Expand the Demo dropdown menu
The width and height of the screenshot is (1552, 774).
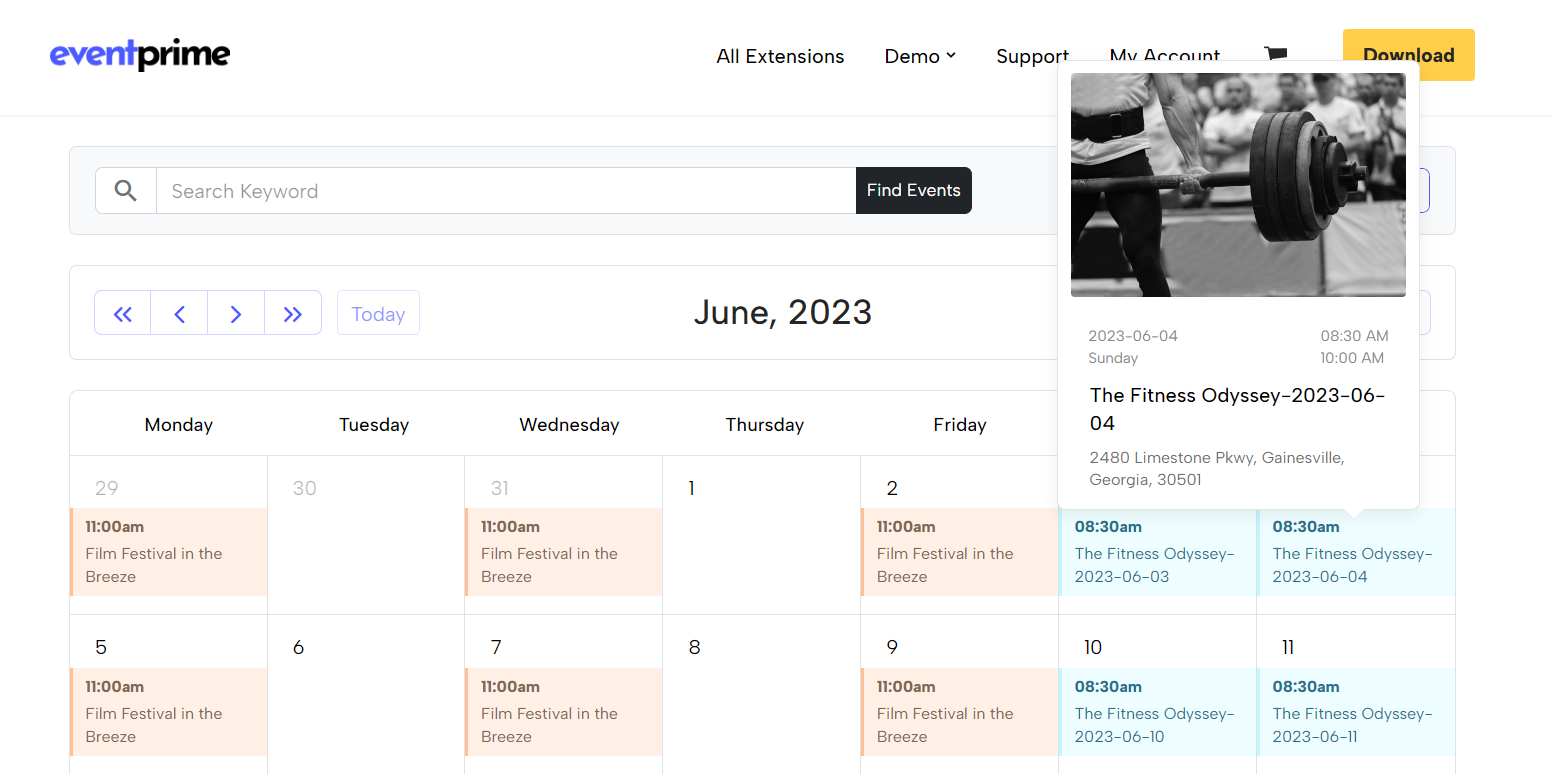tap(920, 56)
